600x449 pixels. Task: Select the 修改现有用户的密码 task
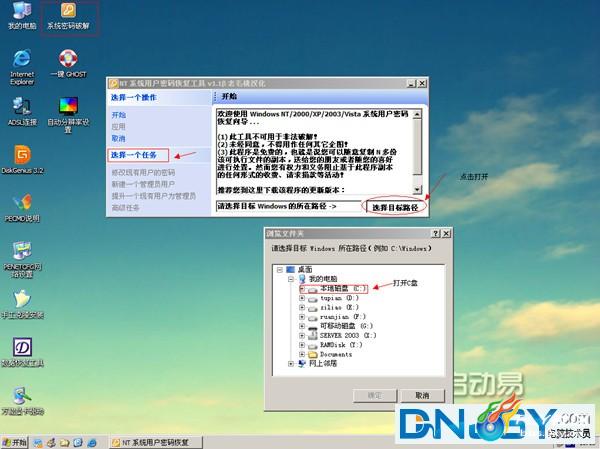point(143,173)
